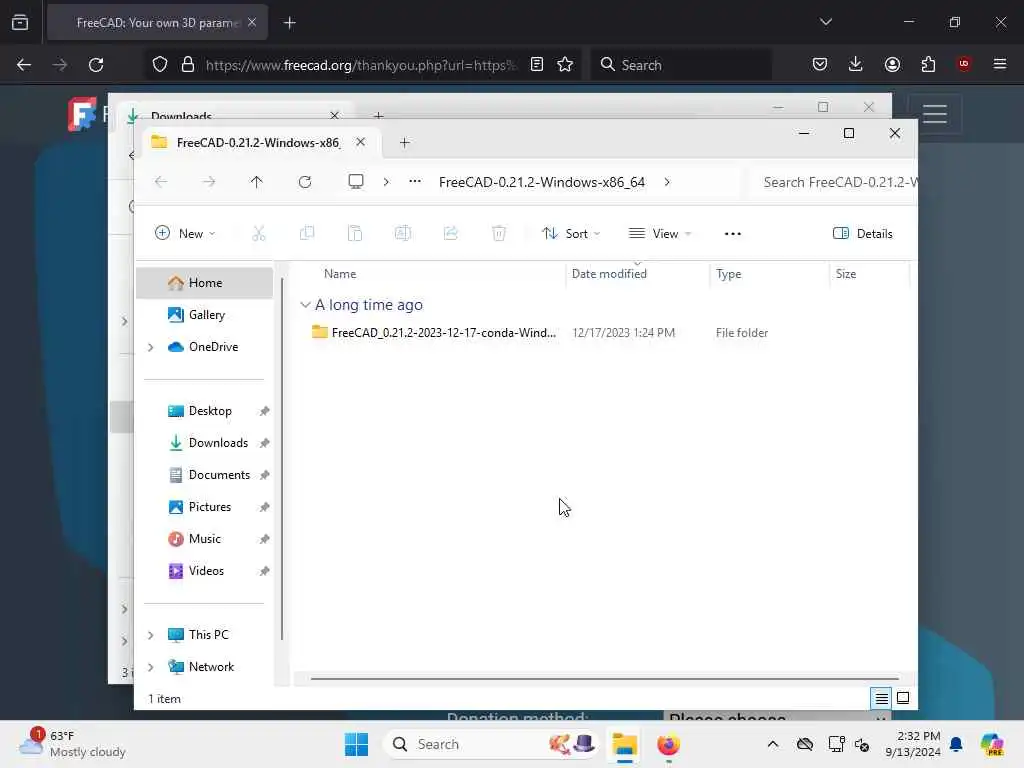Screen dimensions: 1024x768
Task: Close the FreeCAD-0.21.2 Explorer tab
Action: click(x=360, y=142)
